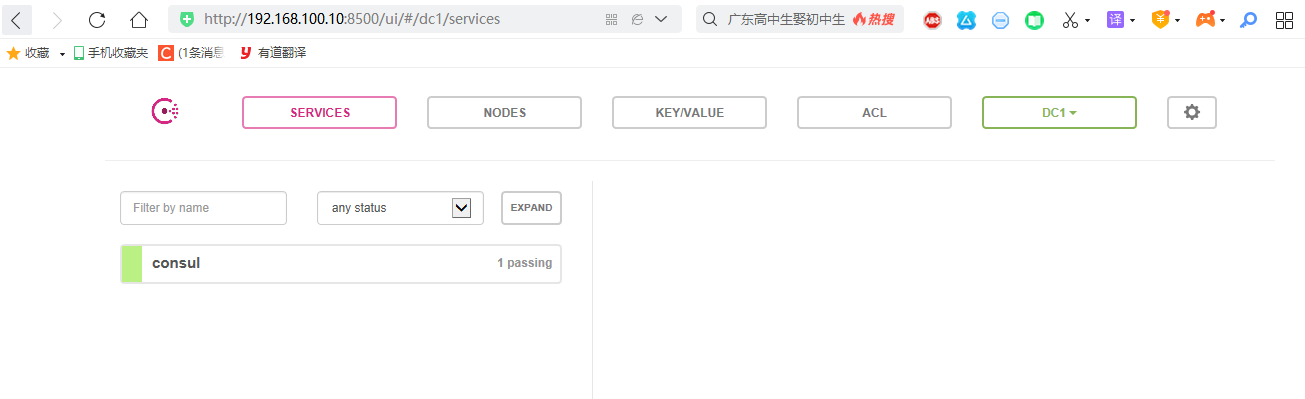Switch to the SERVICES tab
Screen dimensions: 1305x399
[320, 113]
